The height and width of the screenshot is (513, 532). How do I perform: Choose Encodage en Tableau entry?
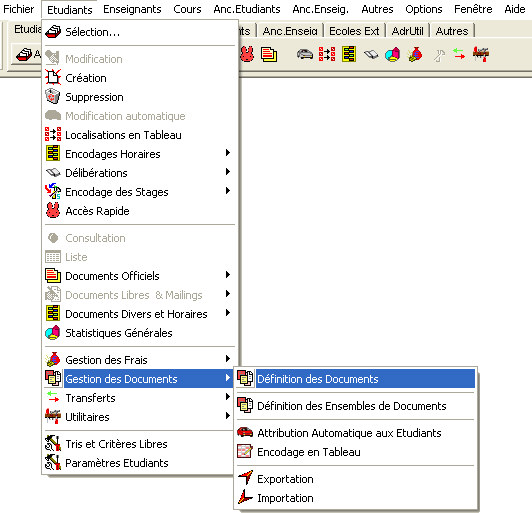coord(356,452)
